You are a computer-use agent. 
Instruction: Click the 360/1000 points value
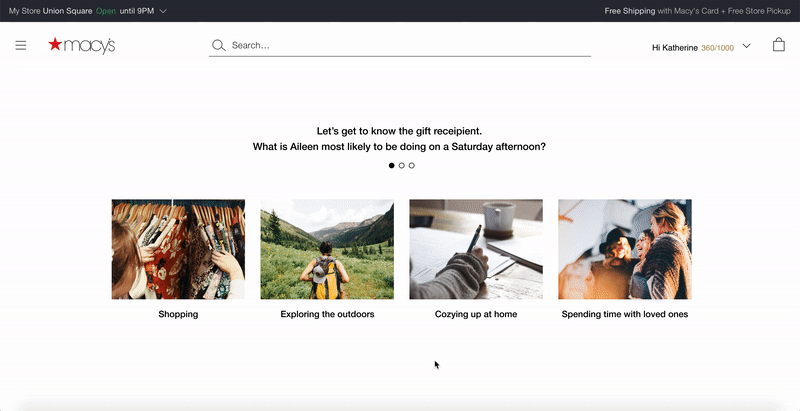(x=717, y=48)
